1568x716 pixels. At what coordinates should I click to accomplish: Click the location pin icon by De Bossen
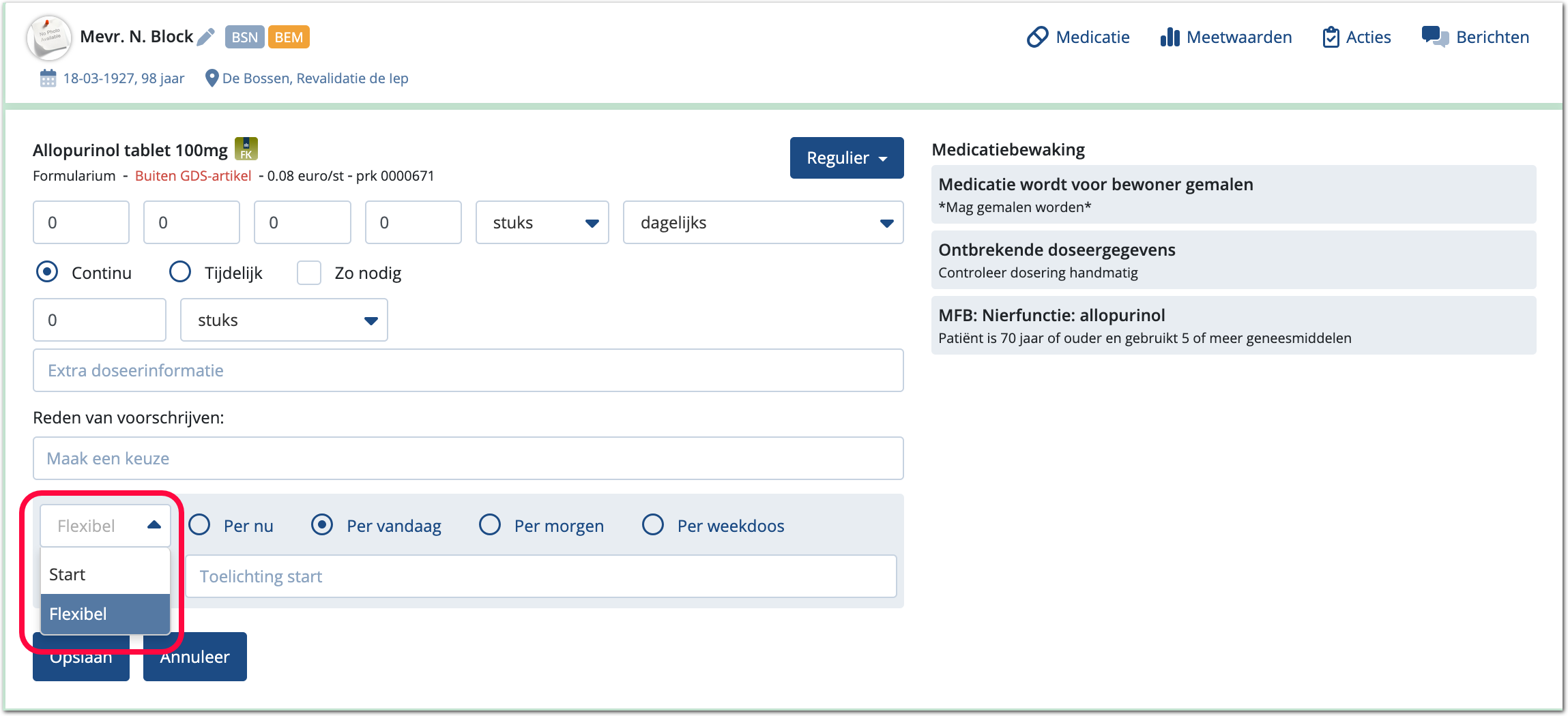(x=212, y=78)
